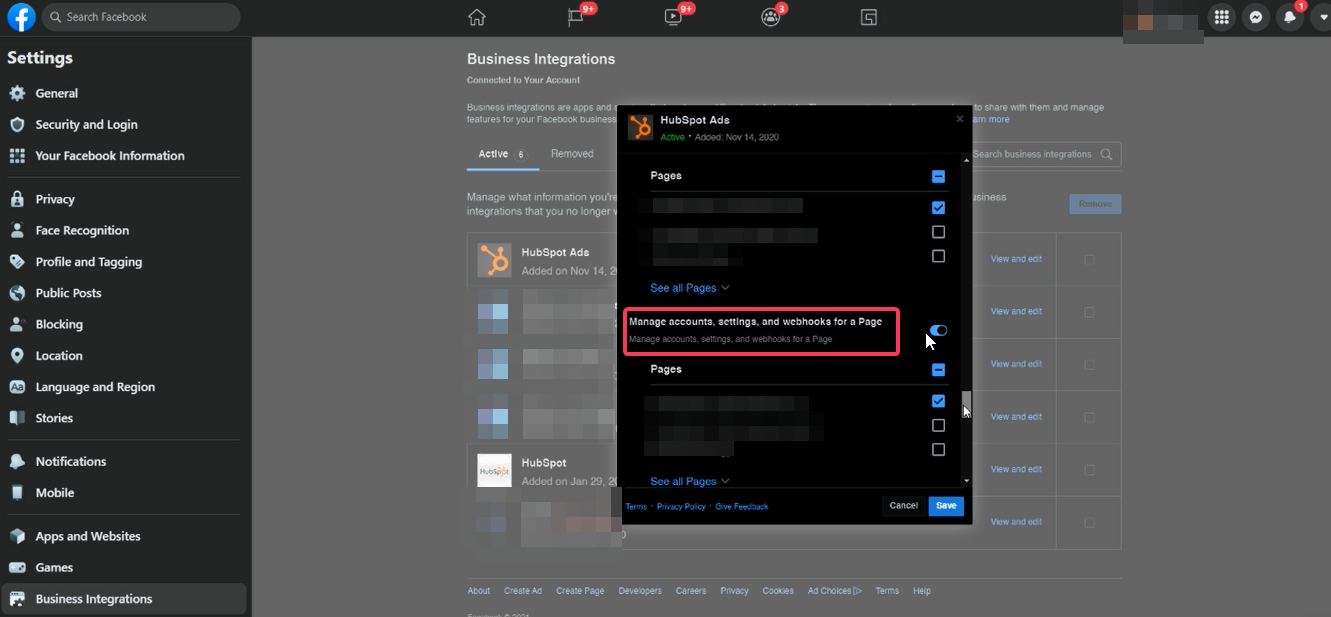Click the HubSpot logo in the Jan 29 row

pos(494,470)
